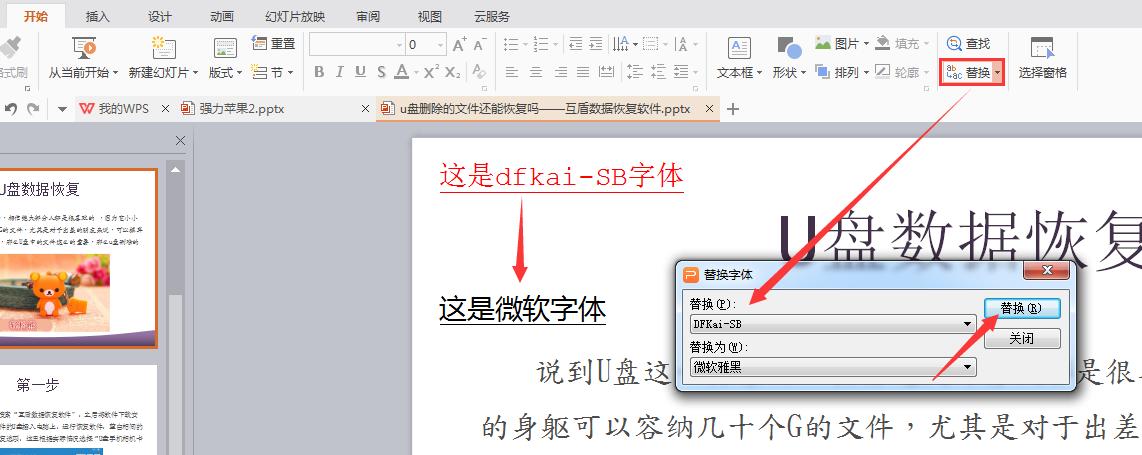Image resolution: width=1142 pixels, height=455 pixels.
Task: Toggle underline formatting
Action: tap(361, 72)
